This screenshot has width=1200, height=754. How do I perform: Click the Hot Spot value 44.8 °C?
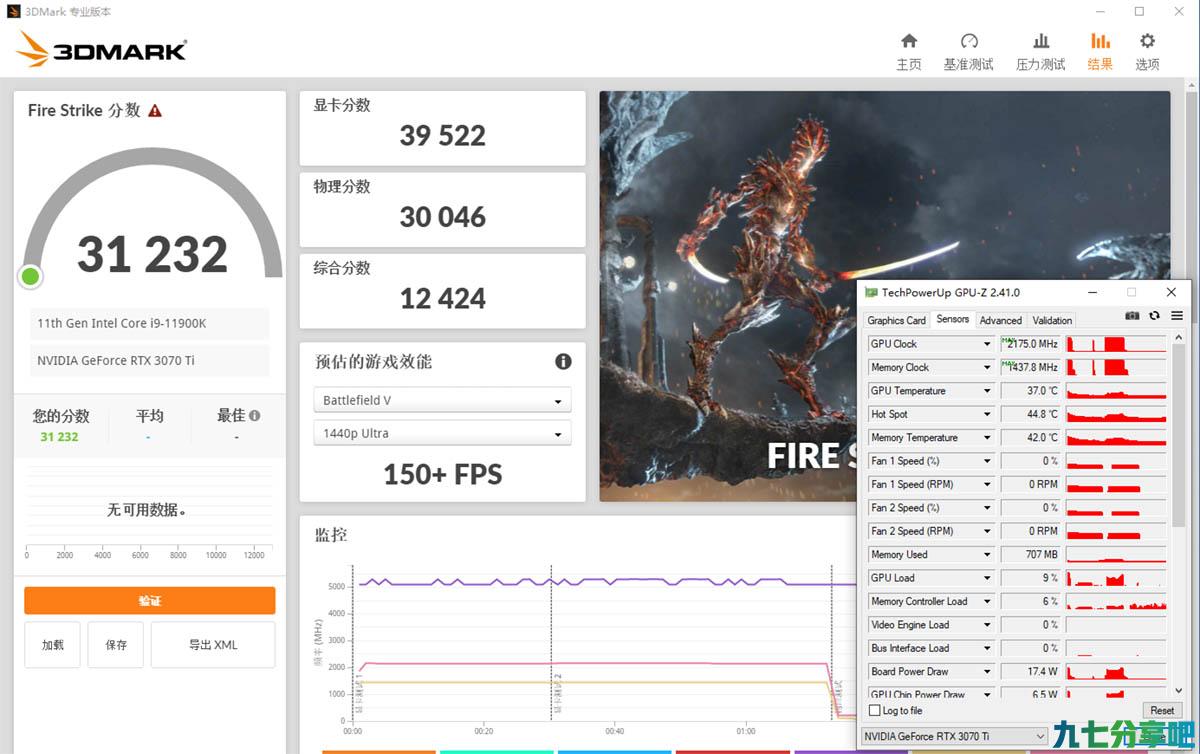(x=1030, y=414)
